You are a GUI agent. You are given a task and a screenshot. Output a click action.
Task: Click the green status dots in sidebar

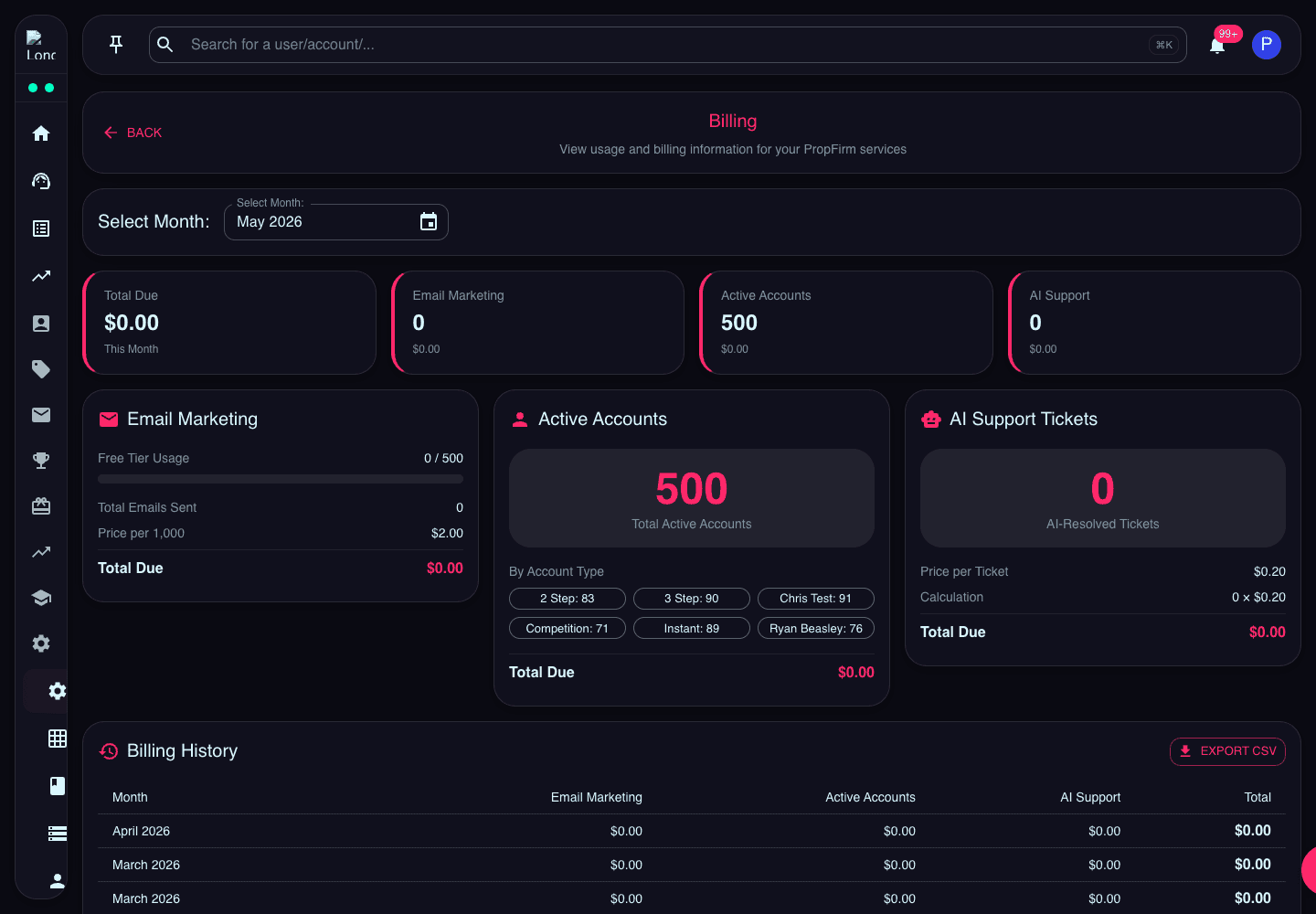click(41, 89)
